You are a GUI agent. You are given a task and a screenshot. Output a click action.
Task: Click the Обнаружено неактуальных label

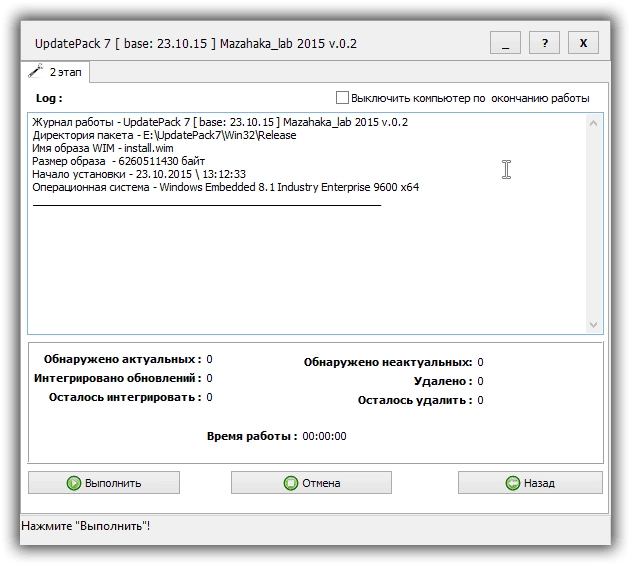388,362
